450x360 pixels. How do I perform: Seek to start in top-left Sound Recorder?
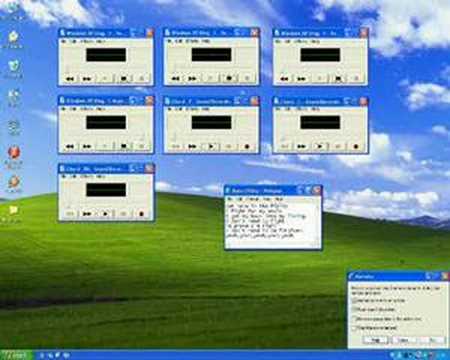(70, 79)
